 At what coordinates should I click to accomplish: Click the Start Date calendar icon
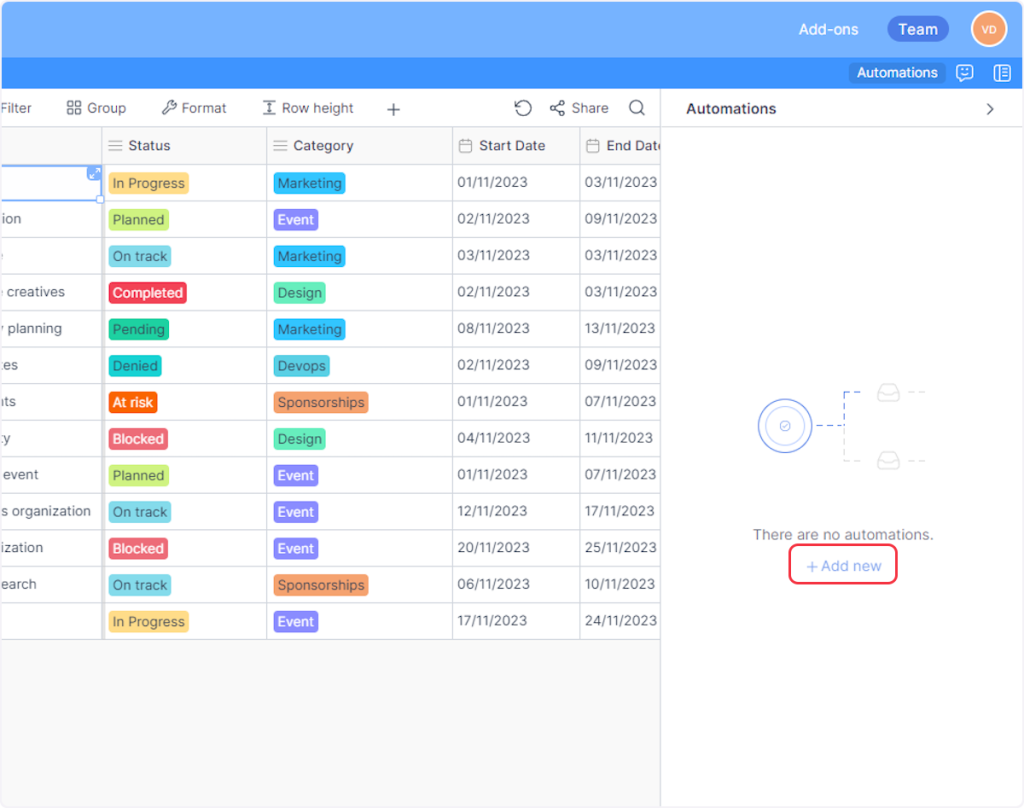[x=465, y=146]
